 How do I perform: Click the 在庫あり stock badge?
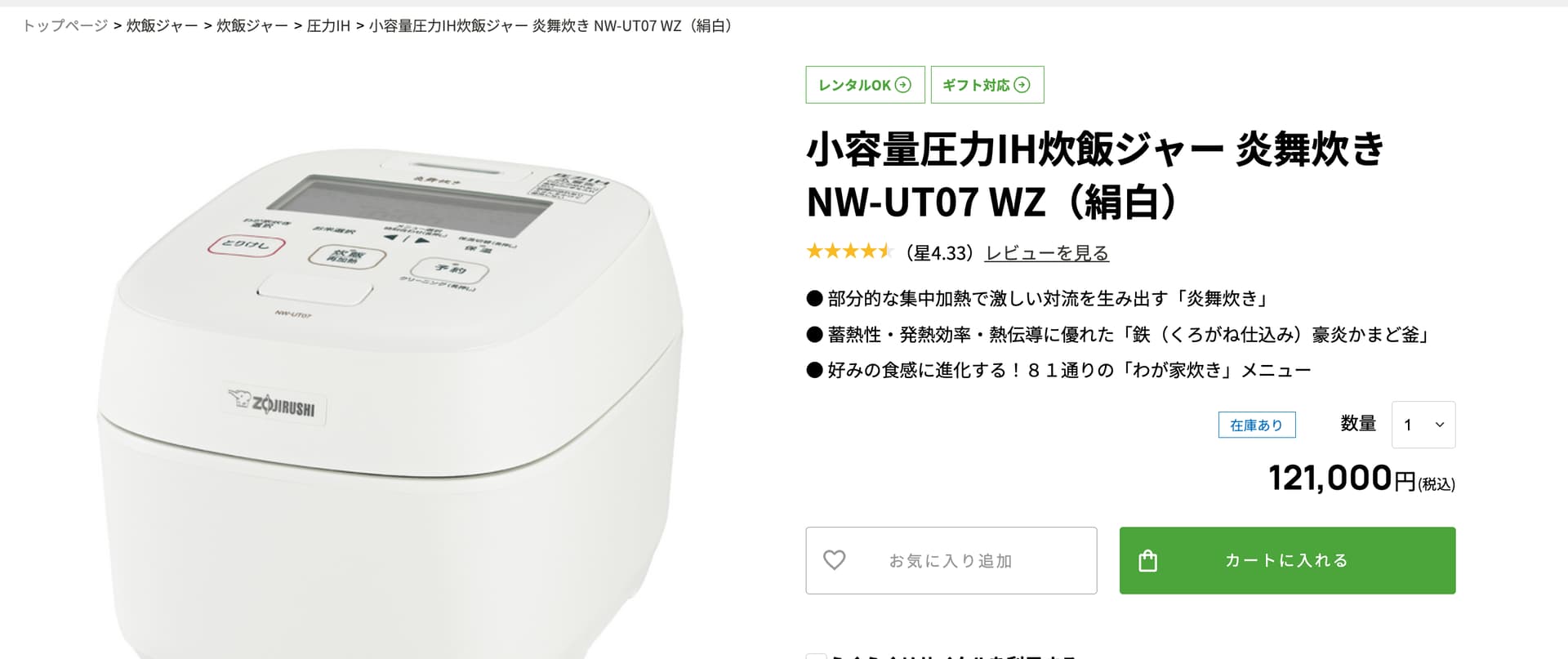click(x=1257, y=425)
